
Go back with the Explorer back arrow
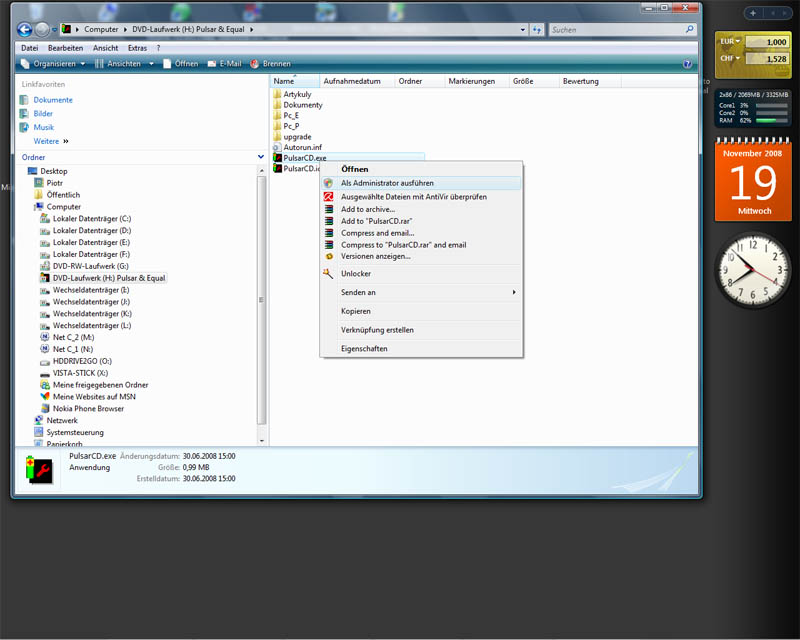click(24, 30)
